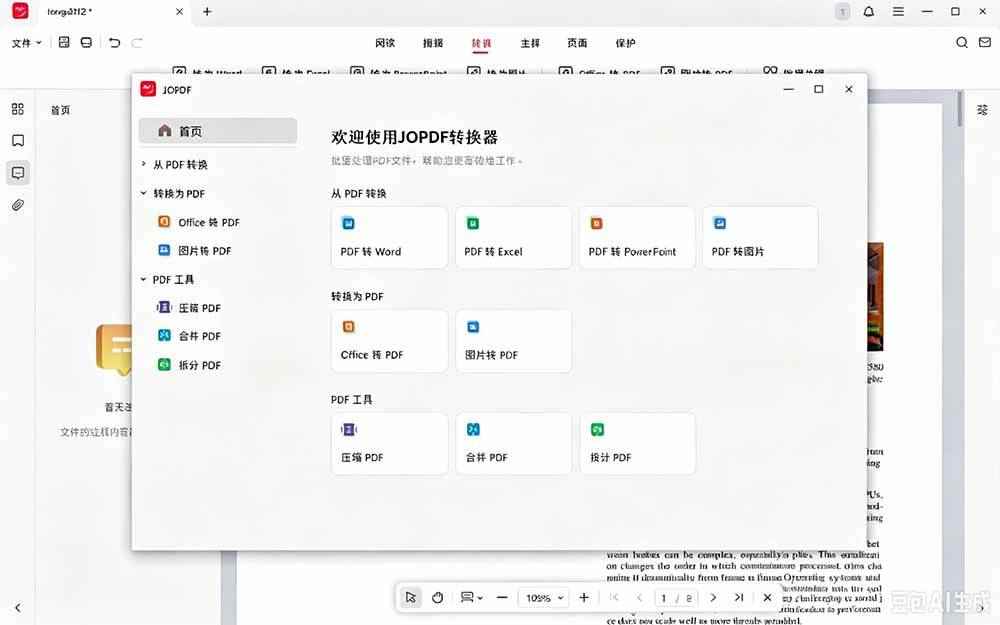Switch to the 保护 tab
The width and height of the screenshot is (1000, 625).
(626, 43)
